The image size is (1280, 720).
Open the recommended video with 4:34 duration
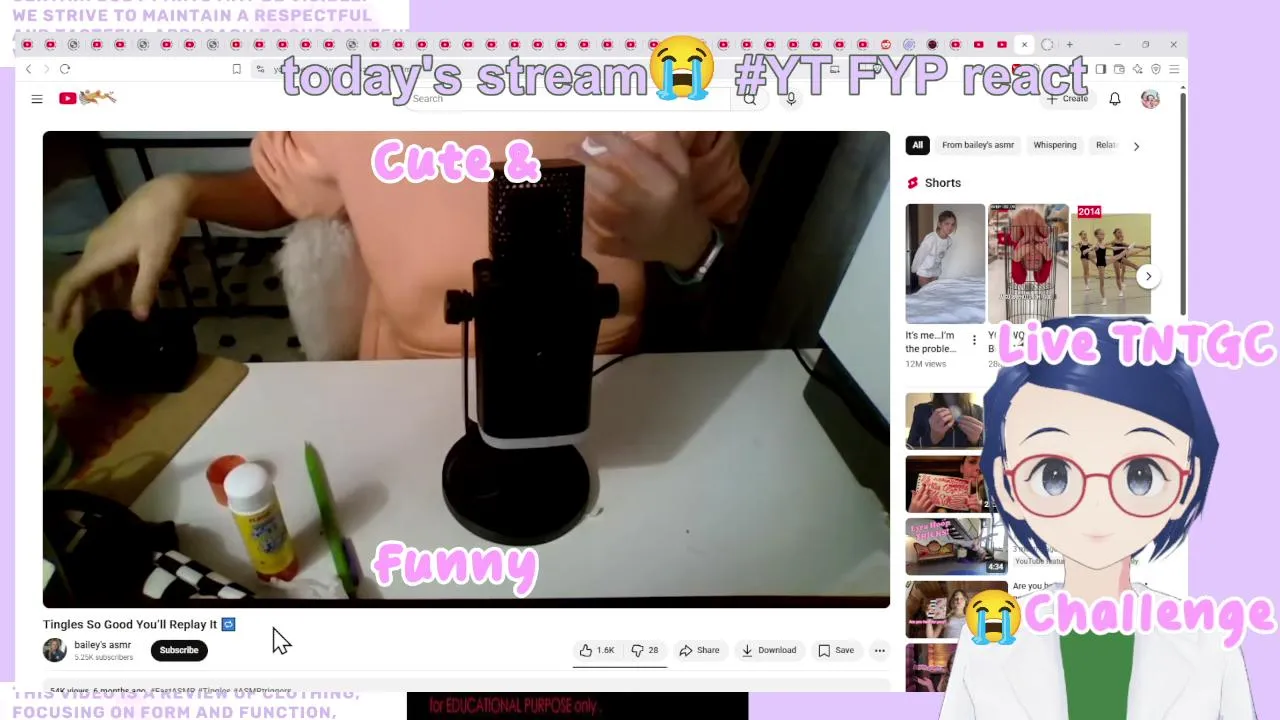pos(955,546)
